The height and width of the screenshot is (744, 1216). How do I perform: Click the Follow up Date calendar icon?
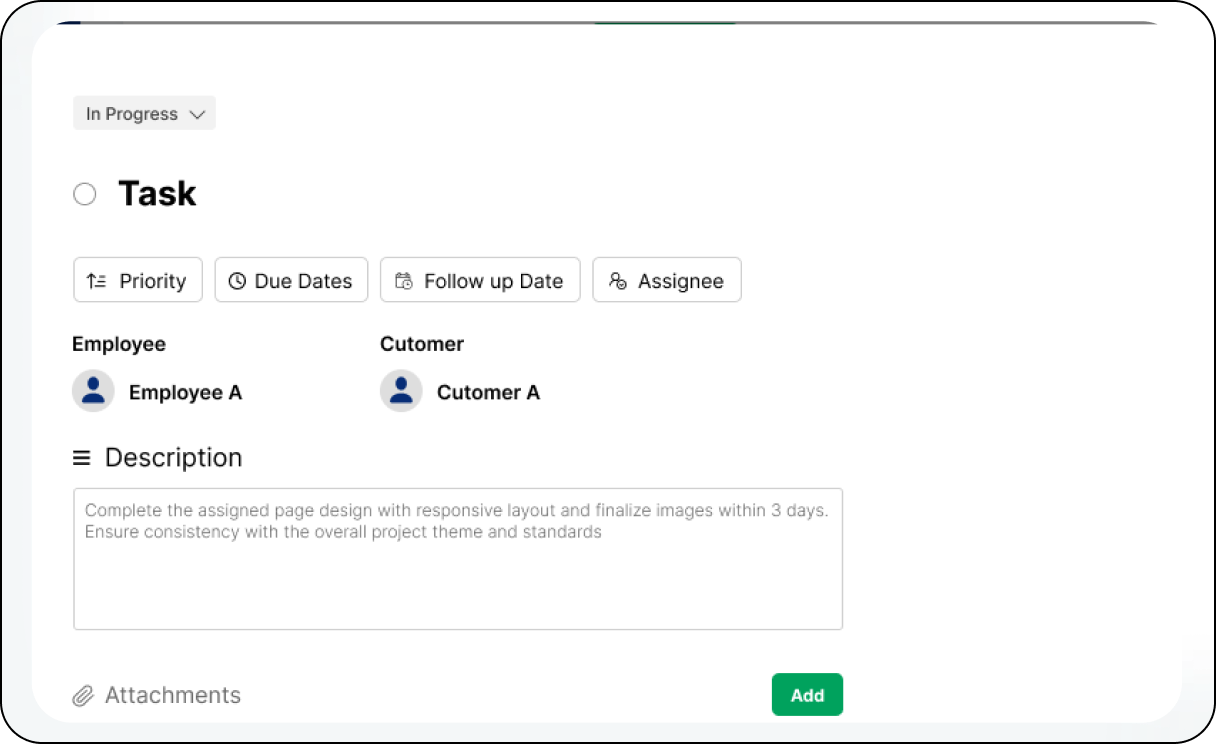pos(403,281)
